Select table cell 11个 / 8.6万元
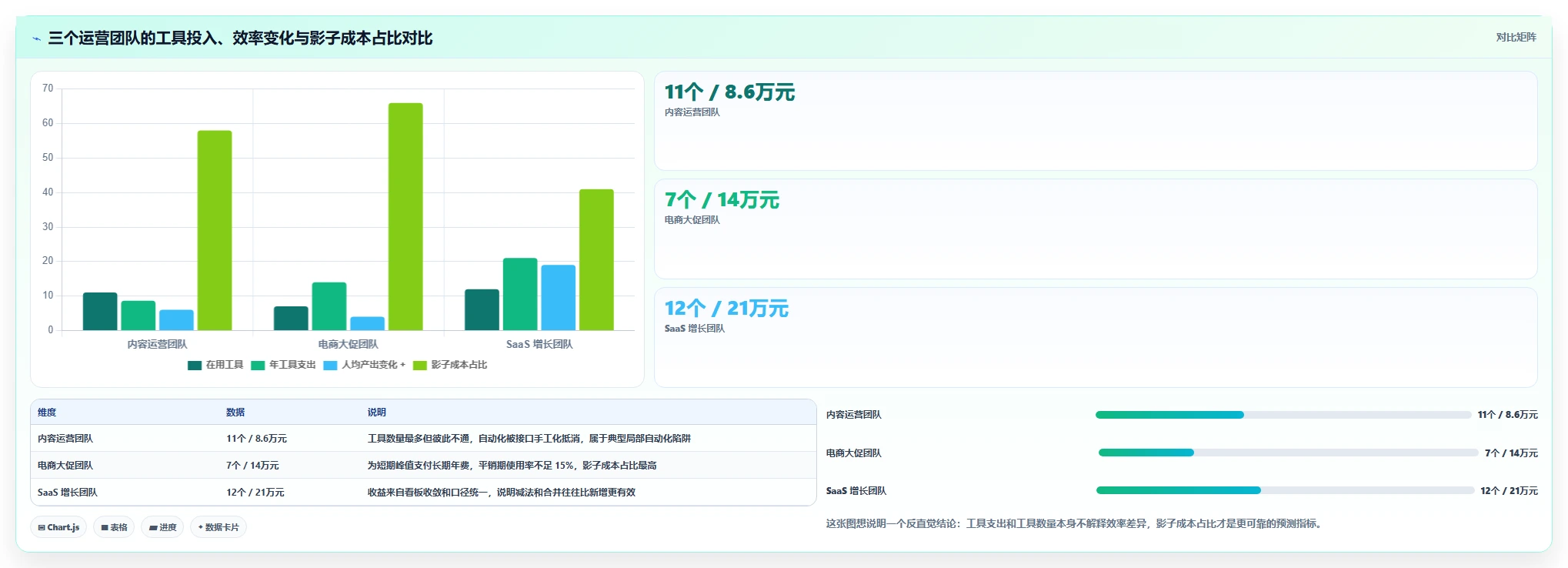Image resolution: width=1568 pixels, height=568 pixels. [256, 439]
